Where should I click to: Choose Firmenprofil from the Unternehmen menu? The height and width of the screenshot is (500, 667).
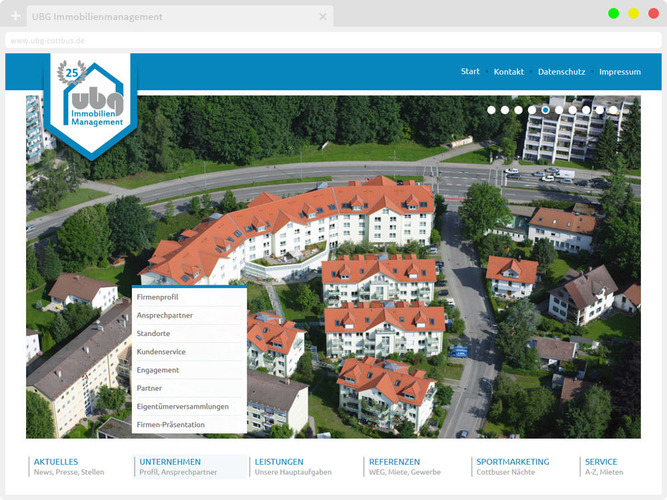(x=158, y=297)
